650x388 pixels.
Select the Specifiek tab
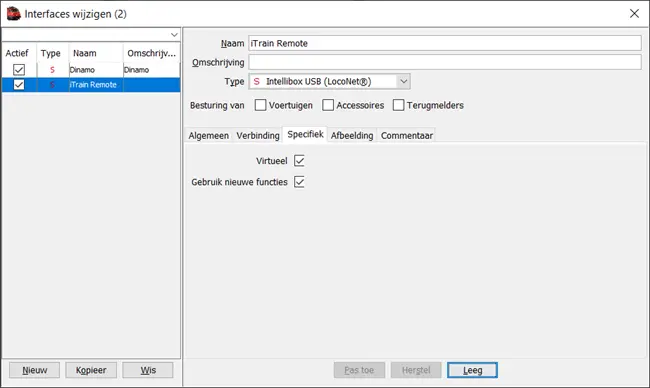click(306, 134)
